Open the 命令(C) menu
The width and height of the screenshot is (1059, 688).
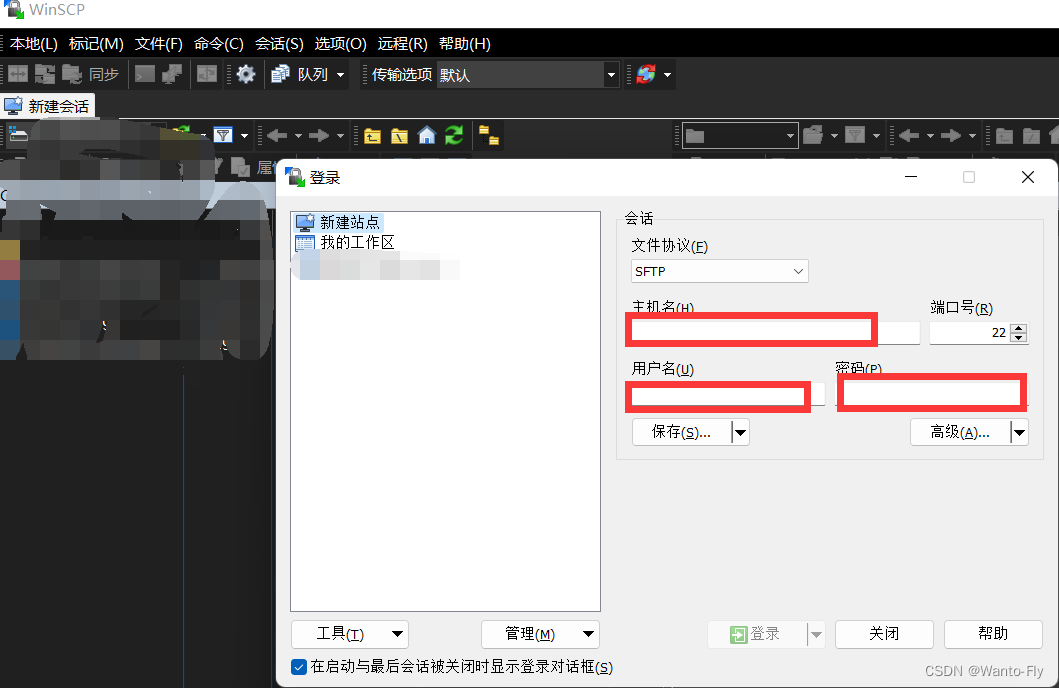pyautogui.click(x=219, y=44)
